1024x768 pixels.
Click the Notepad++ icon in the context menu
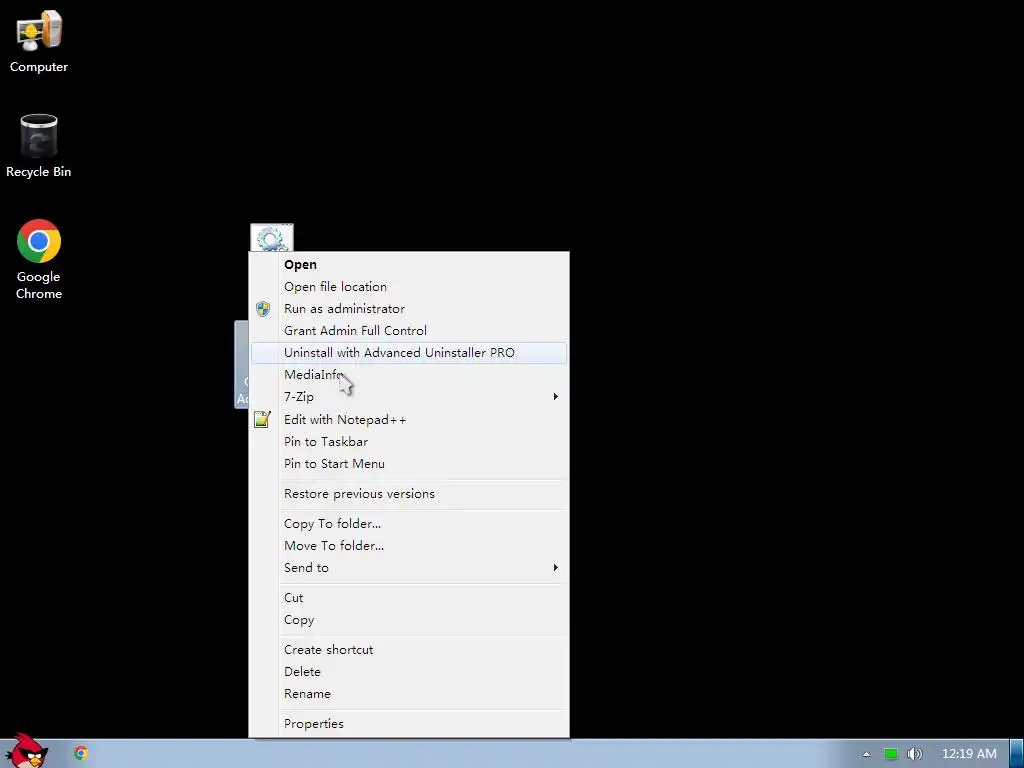263,419
